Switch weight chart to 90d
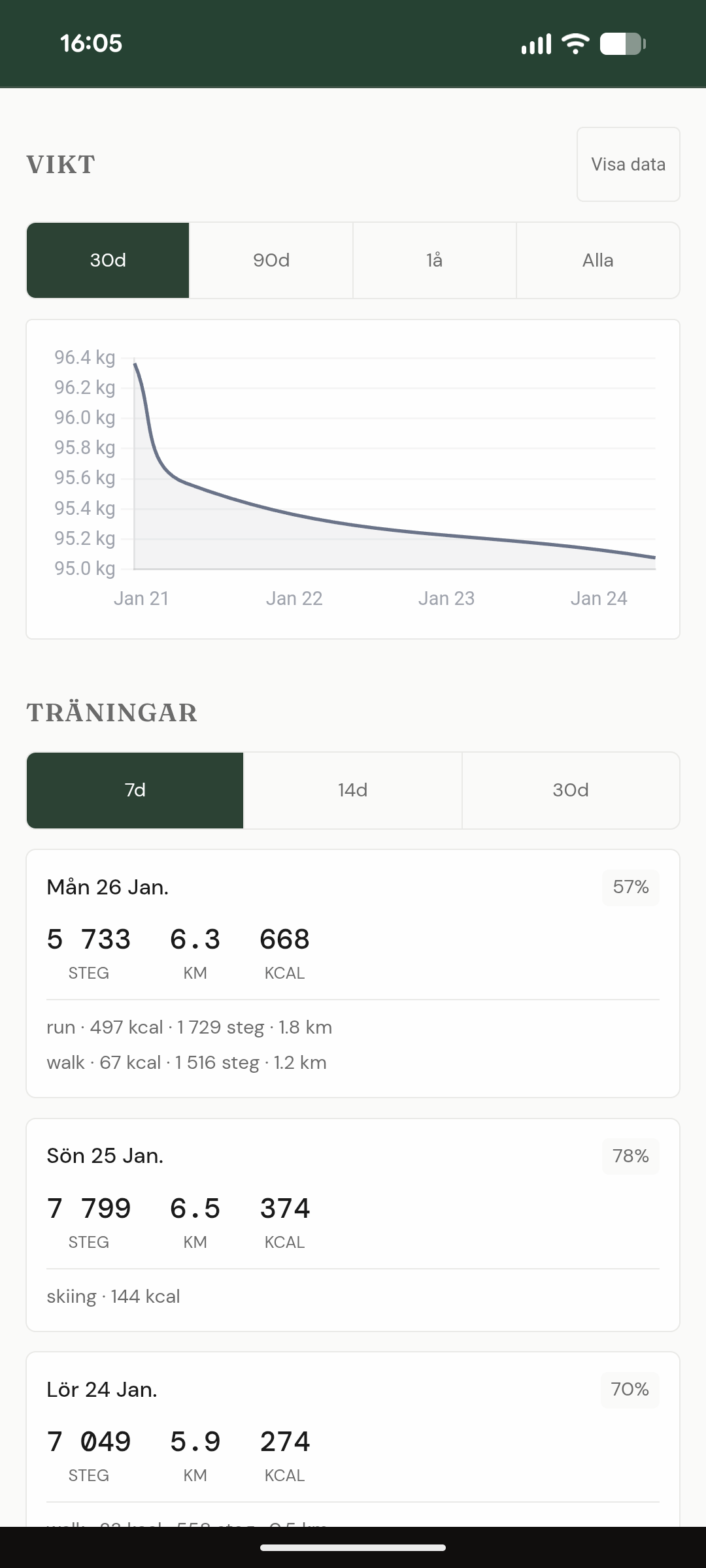706x1568 pixels. click(271, 261)
